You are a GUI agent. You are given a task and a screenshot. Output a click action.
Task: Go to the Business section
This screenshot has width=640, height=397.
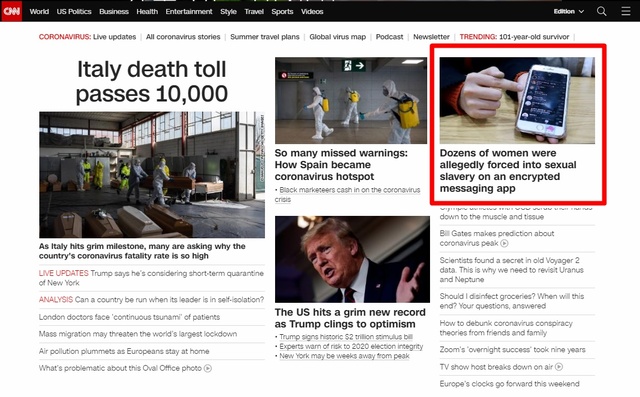point(114,11)
